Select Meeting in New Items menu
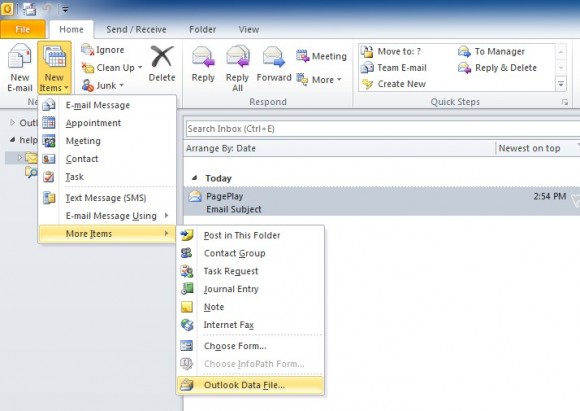The width and height of the screenshot is (580, 411). click(107, 141)
